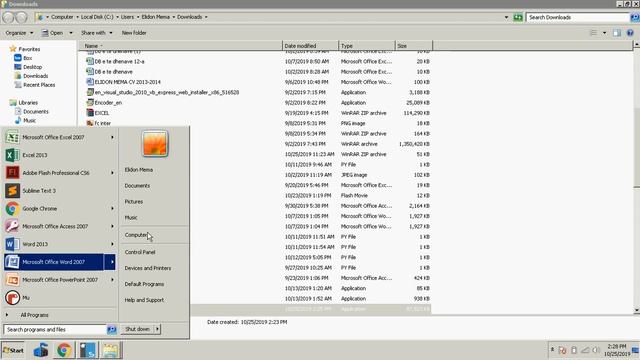This screenshot has width=640, height=360.
Task: Open the Share with dropdown
Action: 96,33
